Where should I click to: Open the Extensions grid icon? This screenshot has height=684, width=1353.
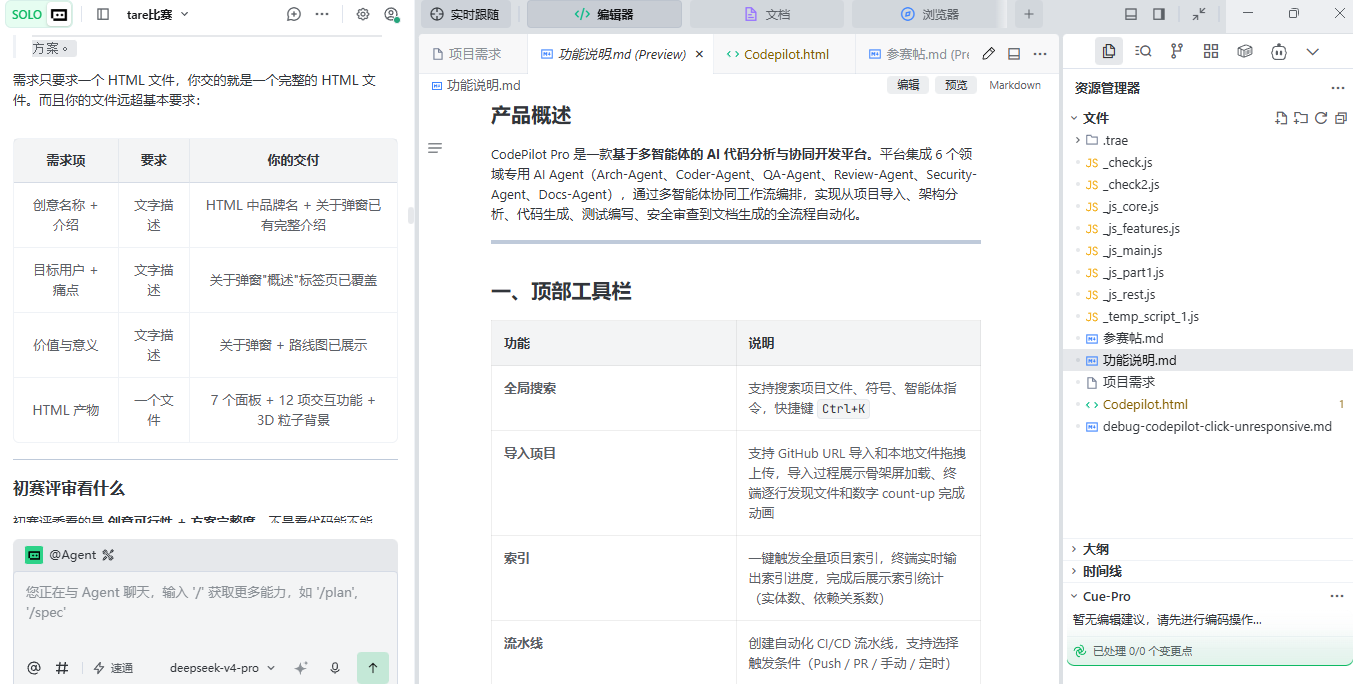1211,51
